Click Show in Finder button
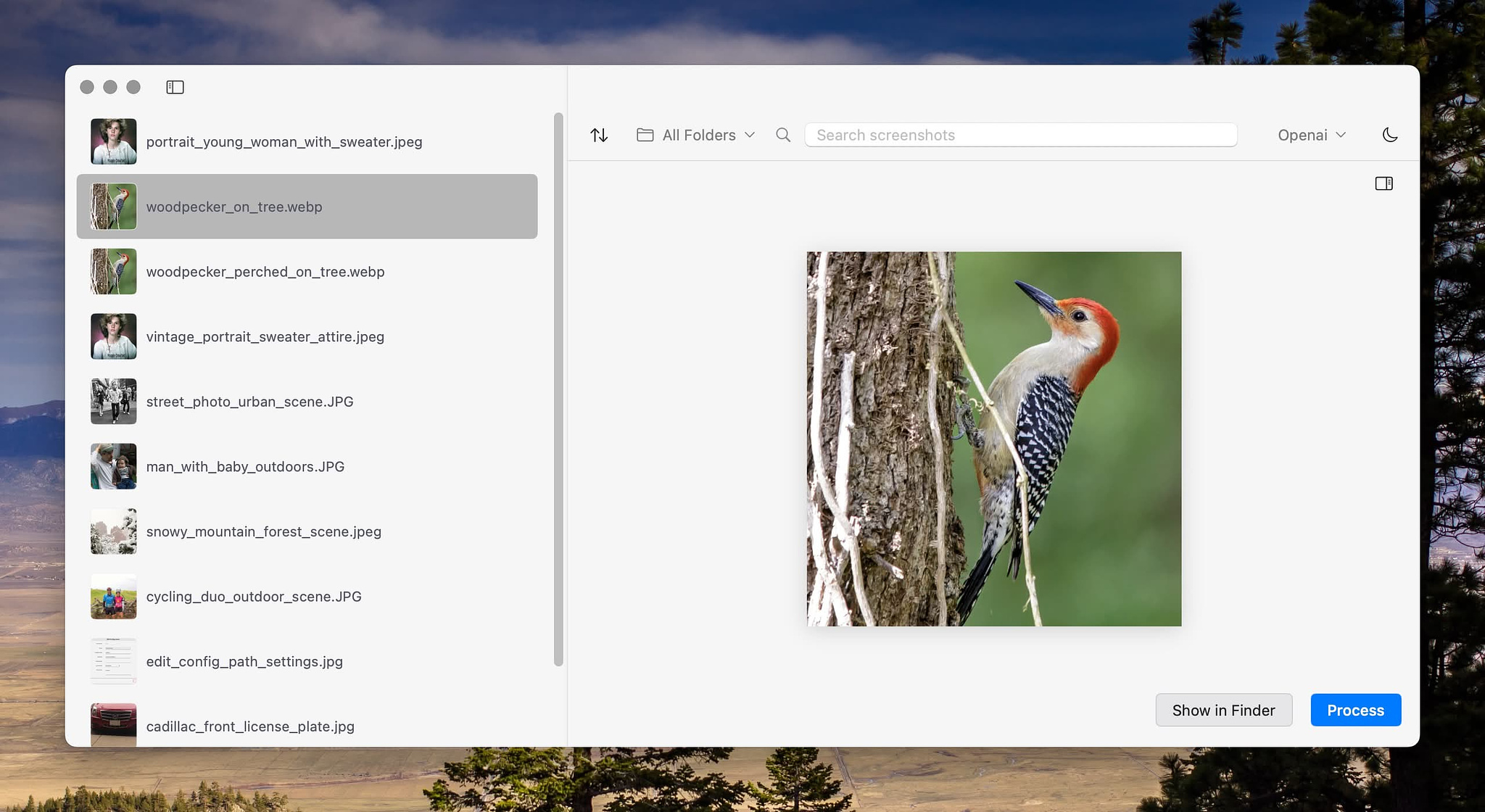This screenshot has height=812, width=1485. pyautogui.click(x=1223, y=710)
